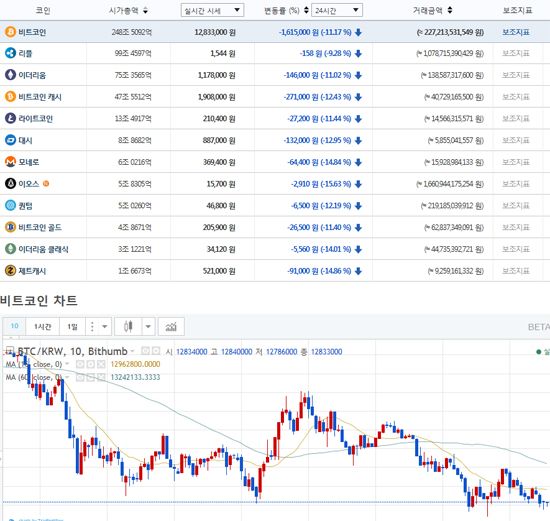Click the 12962800.0000 MA value in legend
This screenshot has height=521, width=550.
click(x=135, y=364)
